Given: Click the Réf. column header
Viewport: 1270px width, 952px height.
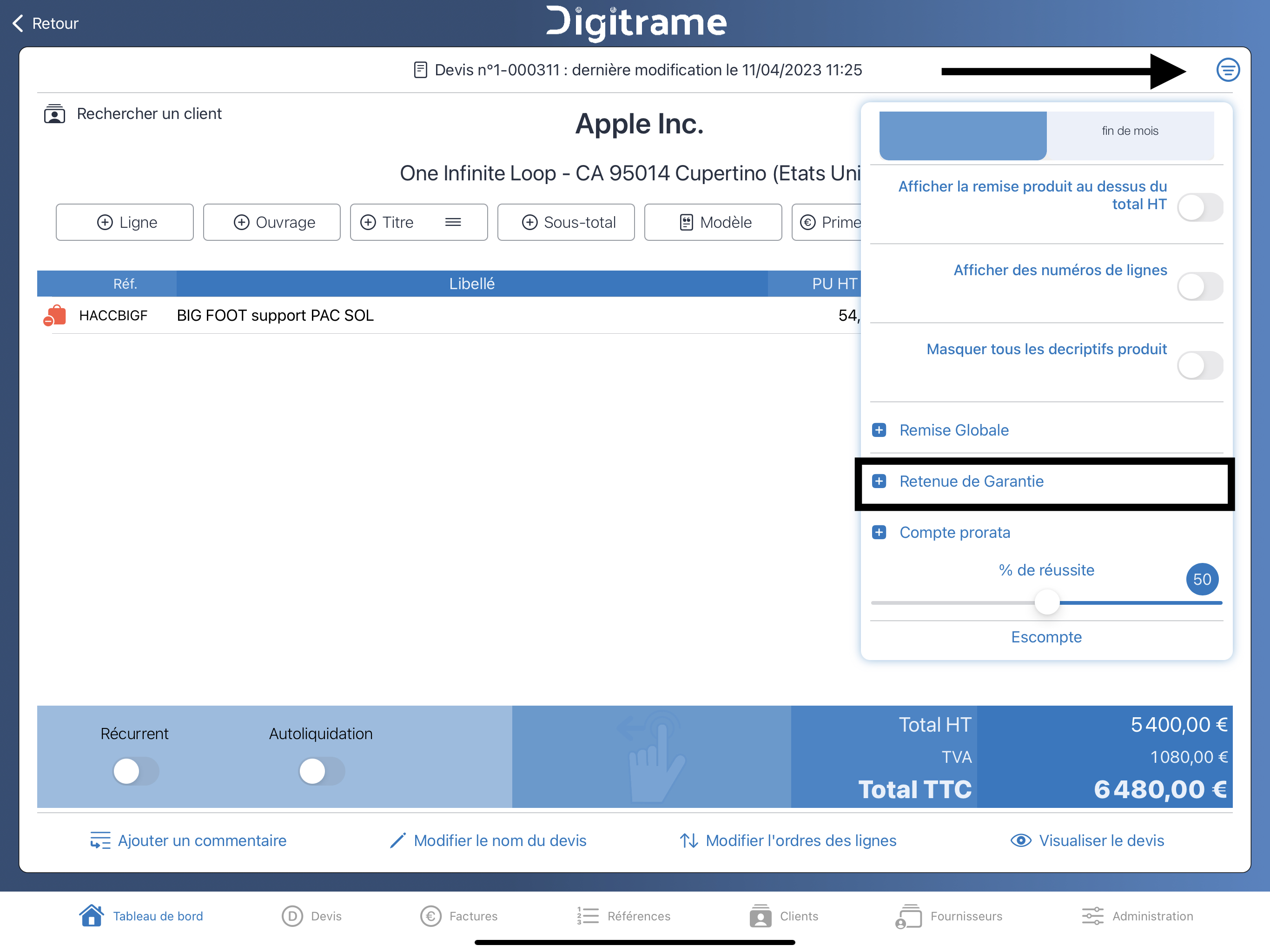Looking at the screenshot, I should [125, 284].
